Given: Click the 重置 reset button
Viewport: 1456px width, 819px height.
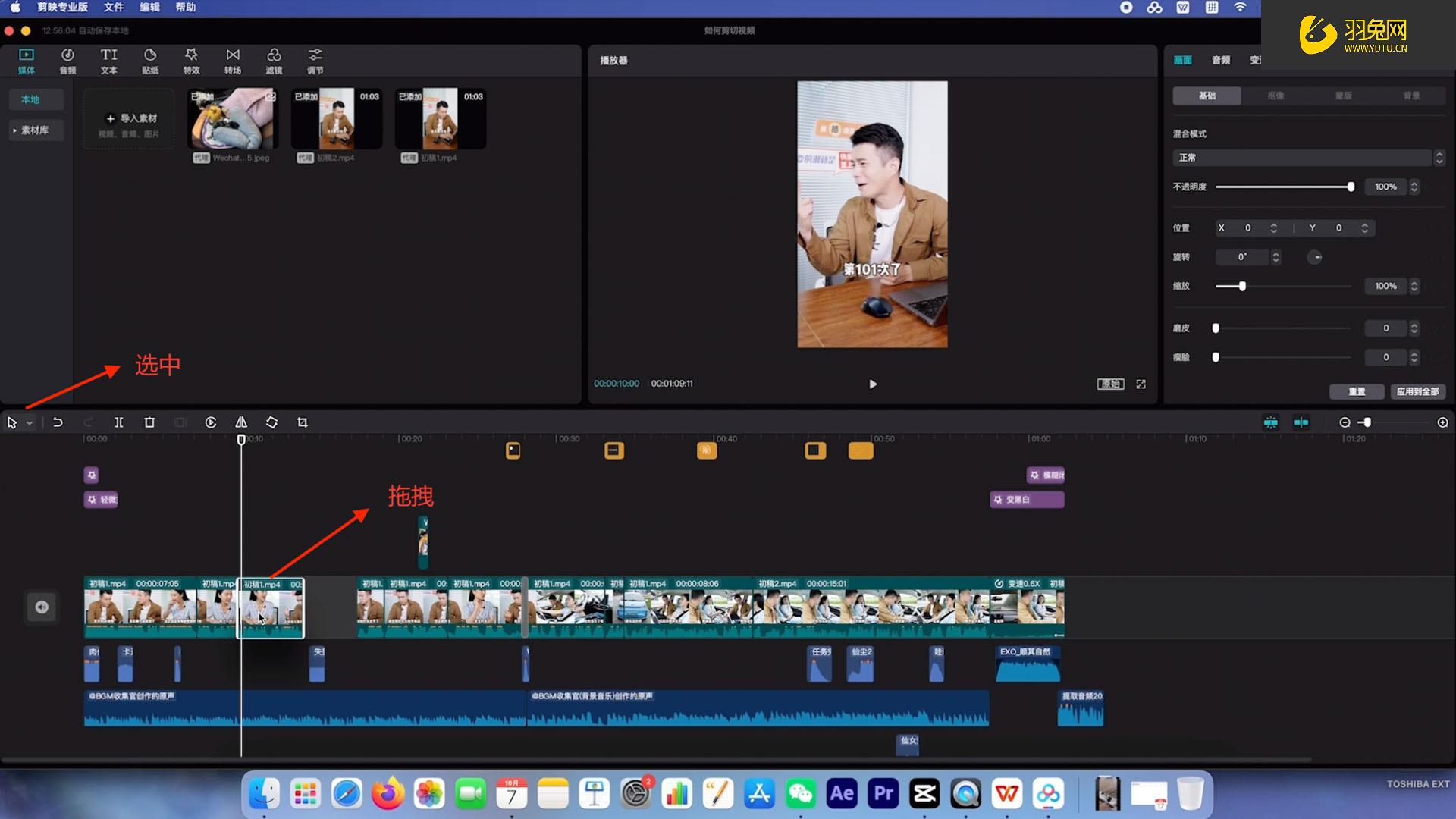Looking at the screenshot, I should click(1357, 391).
